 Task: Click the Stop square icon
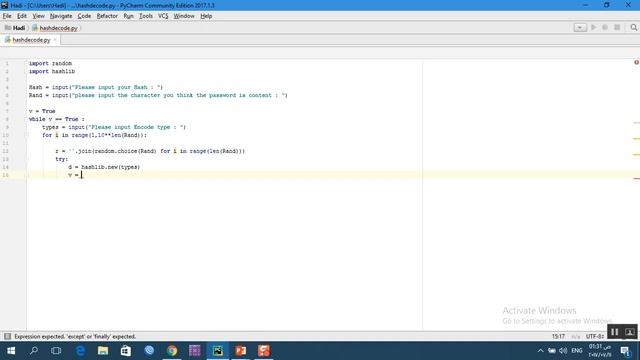click(617, 27)
